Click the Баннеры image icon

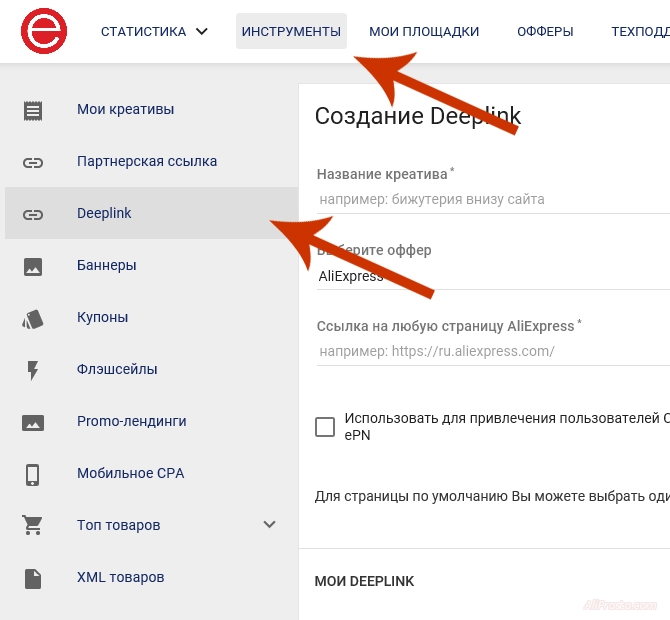tap(33, 266)
